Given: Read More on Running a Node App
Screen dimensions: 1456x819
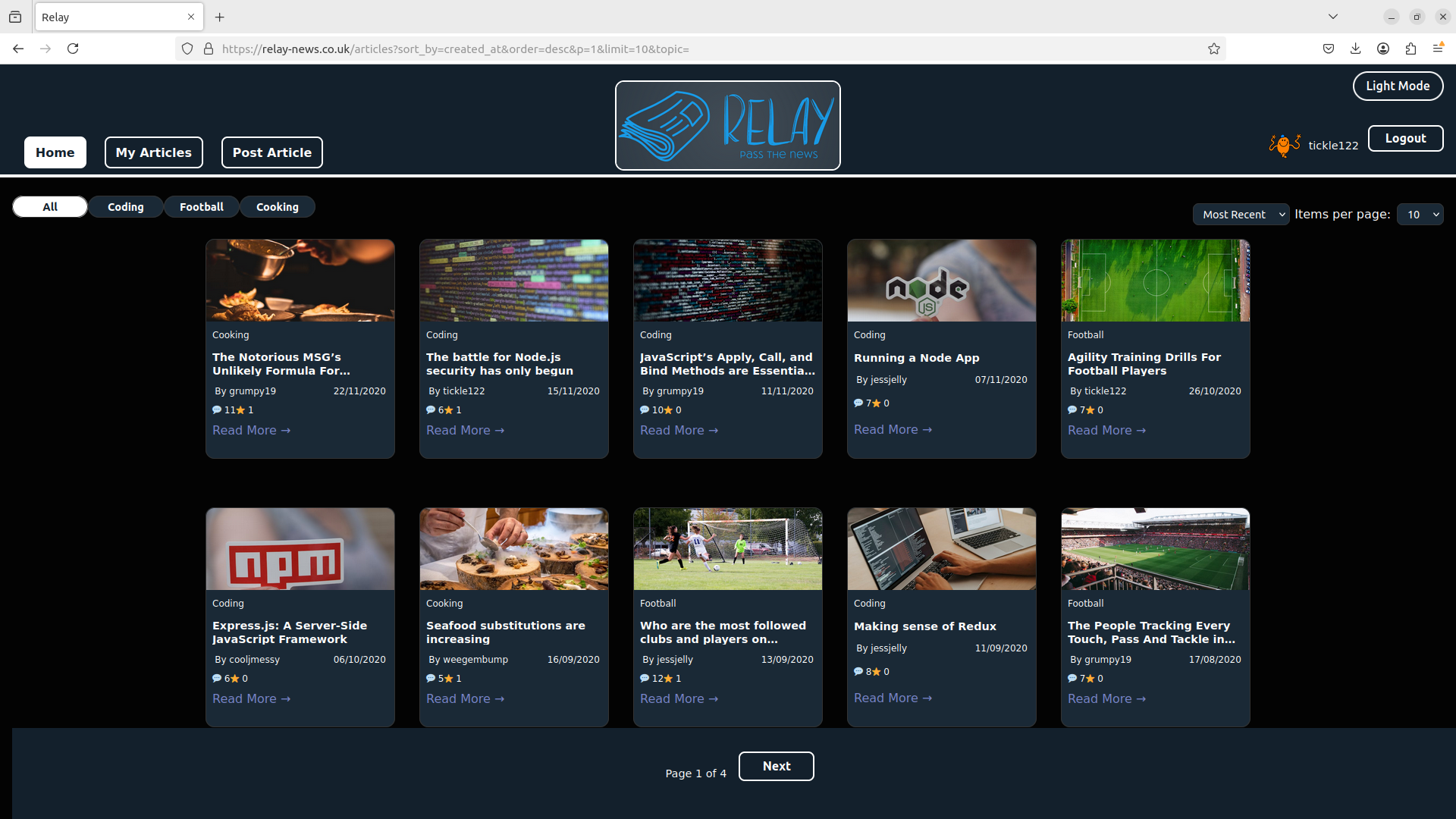Looking at the screenshot, I should click(893, 429).
